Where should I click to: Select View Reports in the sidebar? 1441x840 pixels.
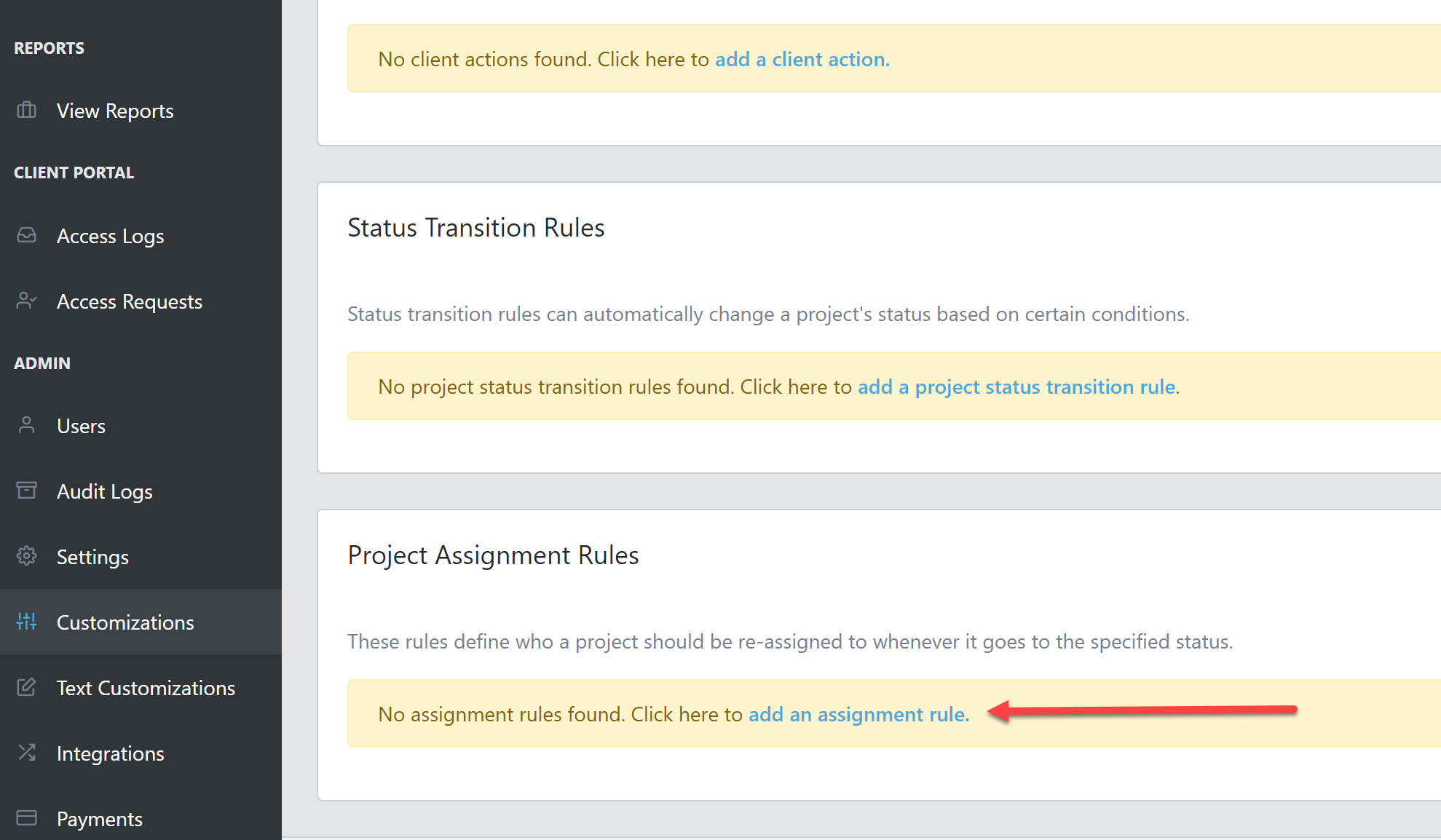coord(114,111)
